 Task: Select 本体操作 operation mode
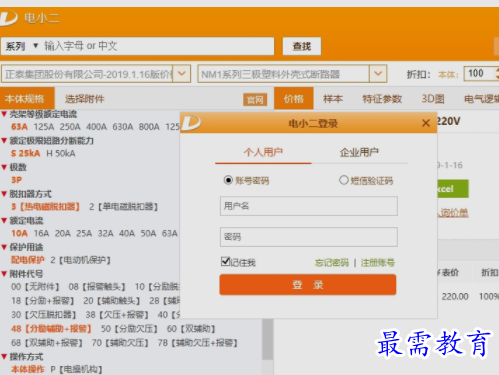[x=28, y=369]
